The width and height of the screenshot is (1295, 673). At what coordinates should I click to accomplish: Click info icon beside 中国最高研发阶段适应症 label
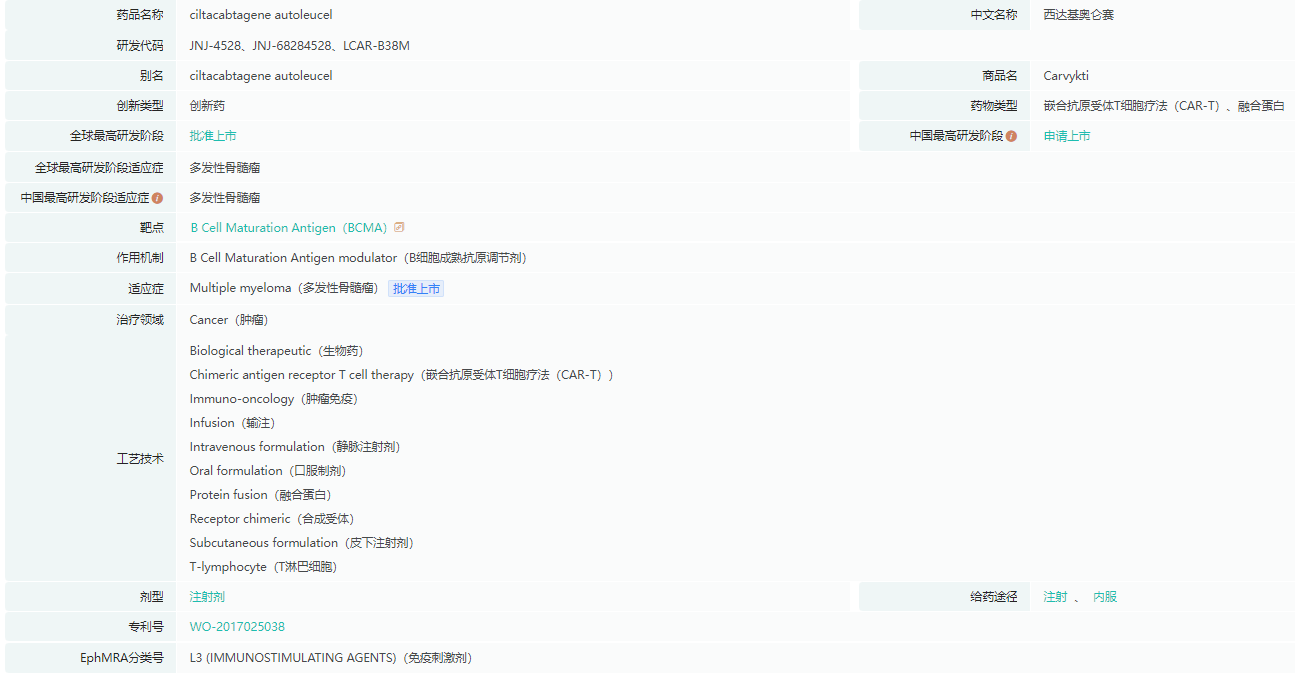pyautogui.click(x=157, y=198)
